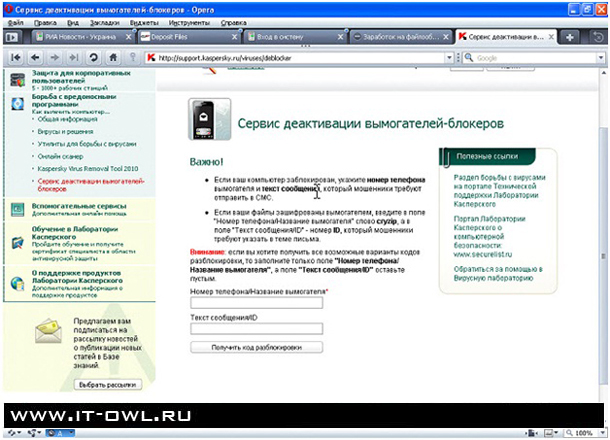Open the Общая информация link
Screen dimensions: 610x440
coord(67,119)
